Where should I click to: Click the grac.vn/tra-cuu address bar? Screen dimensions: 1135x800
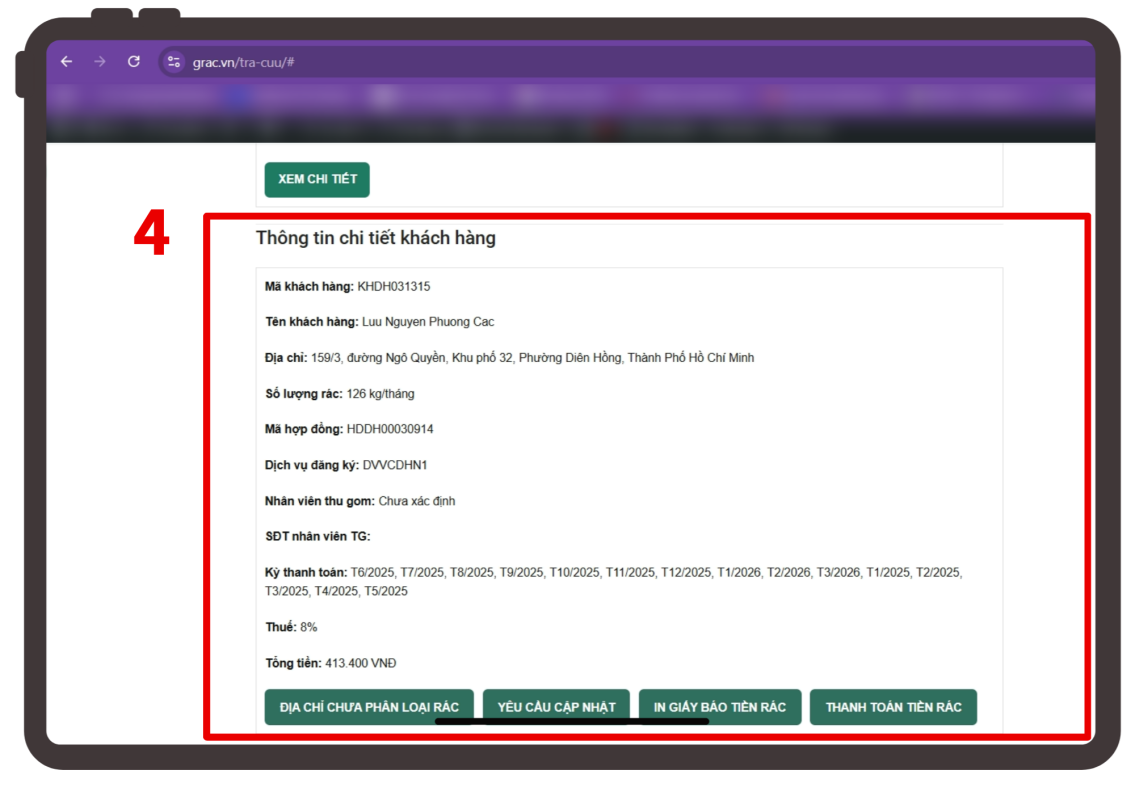pos(400,62)
